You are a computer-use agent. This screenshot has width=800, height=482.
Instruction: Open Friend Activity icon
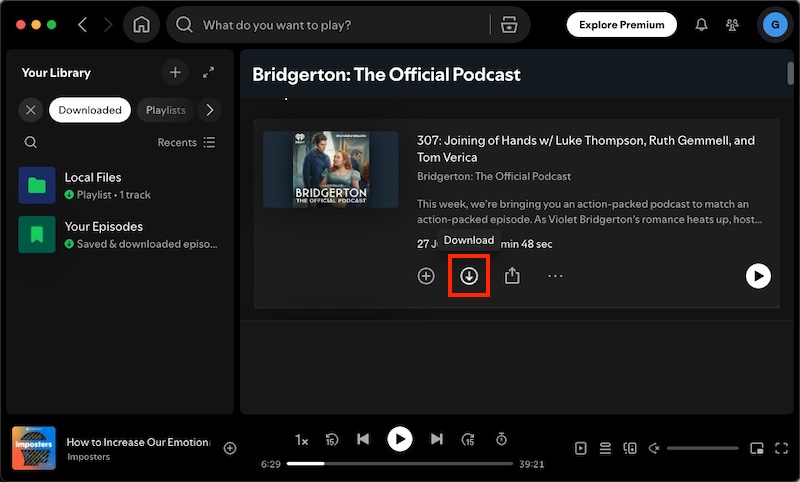[x=732, y=24]
